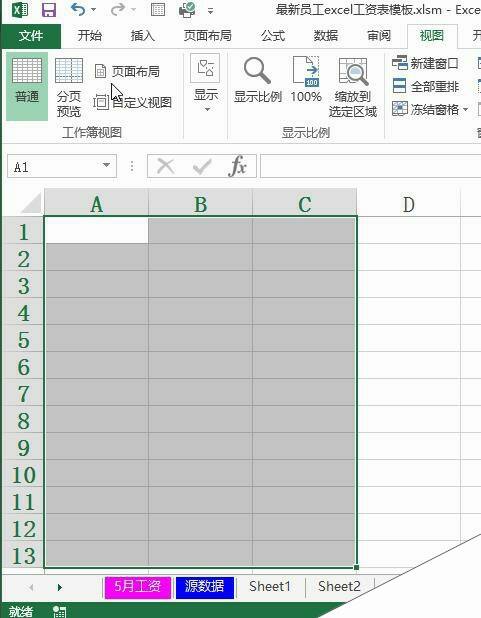481x618 pixels.
Task: Open the undo history dropdown arrow
Action: click(x=93, y=10)
